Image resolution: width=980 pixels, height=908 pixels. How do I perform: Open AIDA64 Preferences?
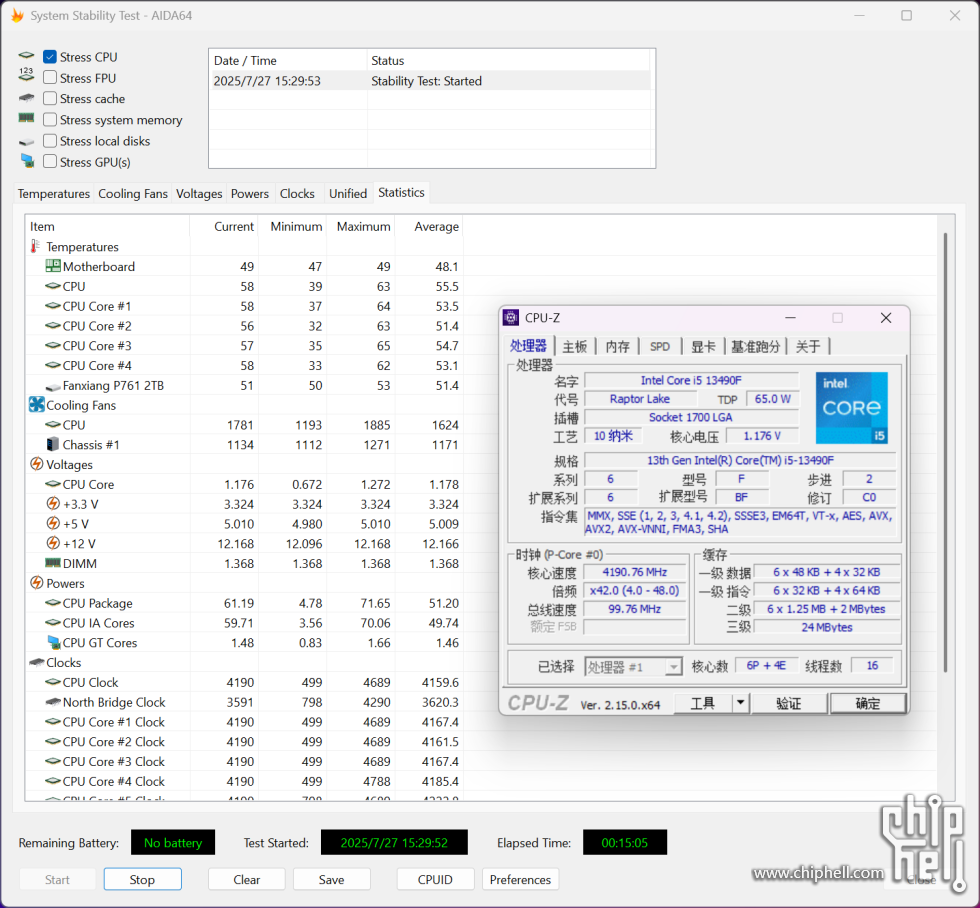pos(520,879)
